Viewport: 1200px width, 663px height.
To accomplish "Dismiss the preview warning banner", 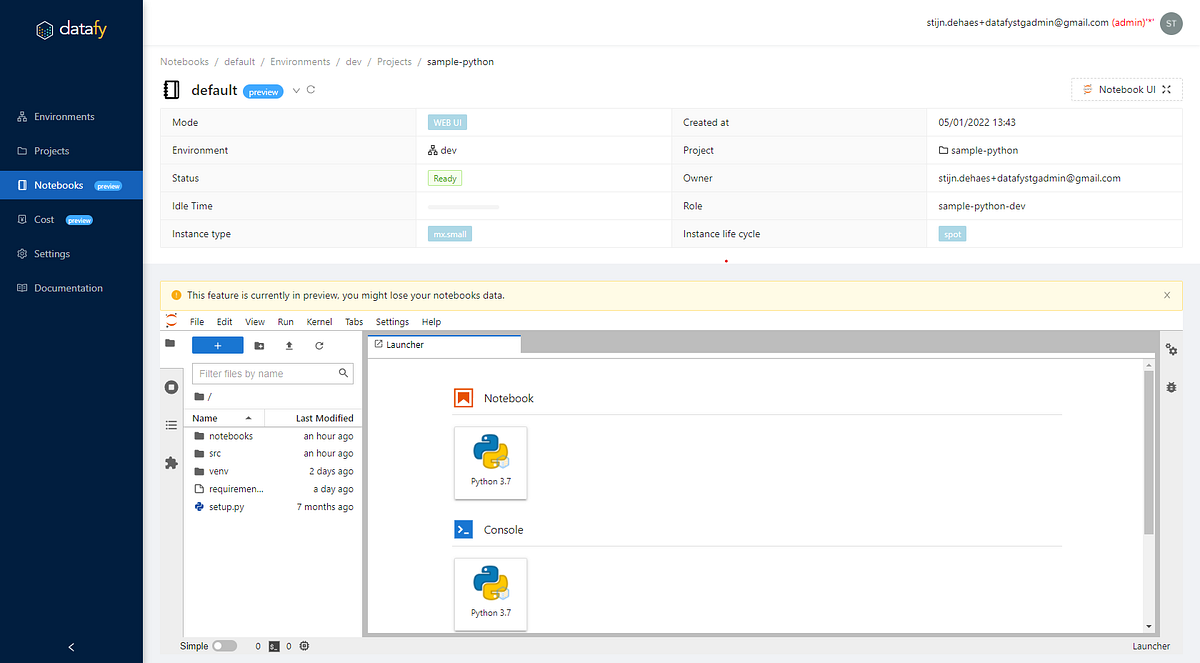I will click(x=1167, y=295).
